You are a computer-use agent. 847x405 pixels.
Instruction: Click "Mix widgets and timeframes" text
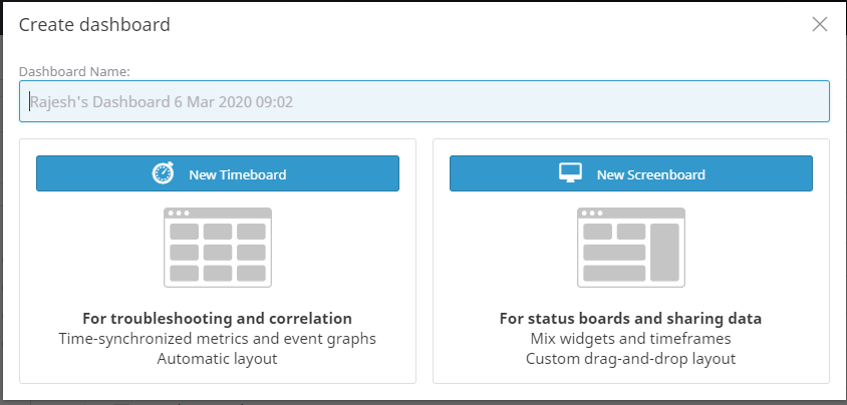pyautogui.click(x=631, y=339)
